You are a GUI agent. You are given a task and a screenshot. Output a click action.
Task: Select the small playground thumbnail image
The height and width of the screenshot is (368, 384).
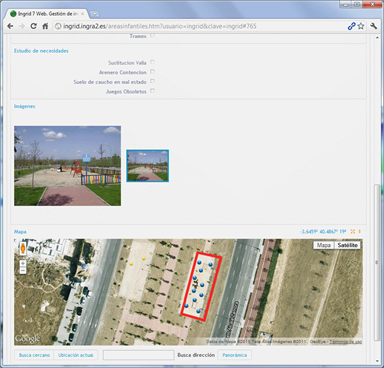click(x=148, y=166)
